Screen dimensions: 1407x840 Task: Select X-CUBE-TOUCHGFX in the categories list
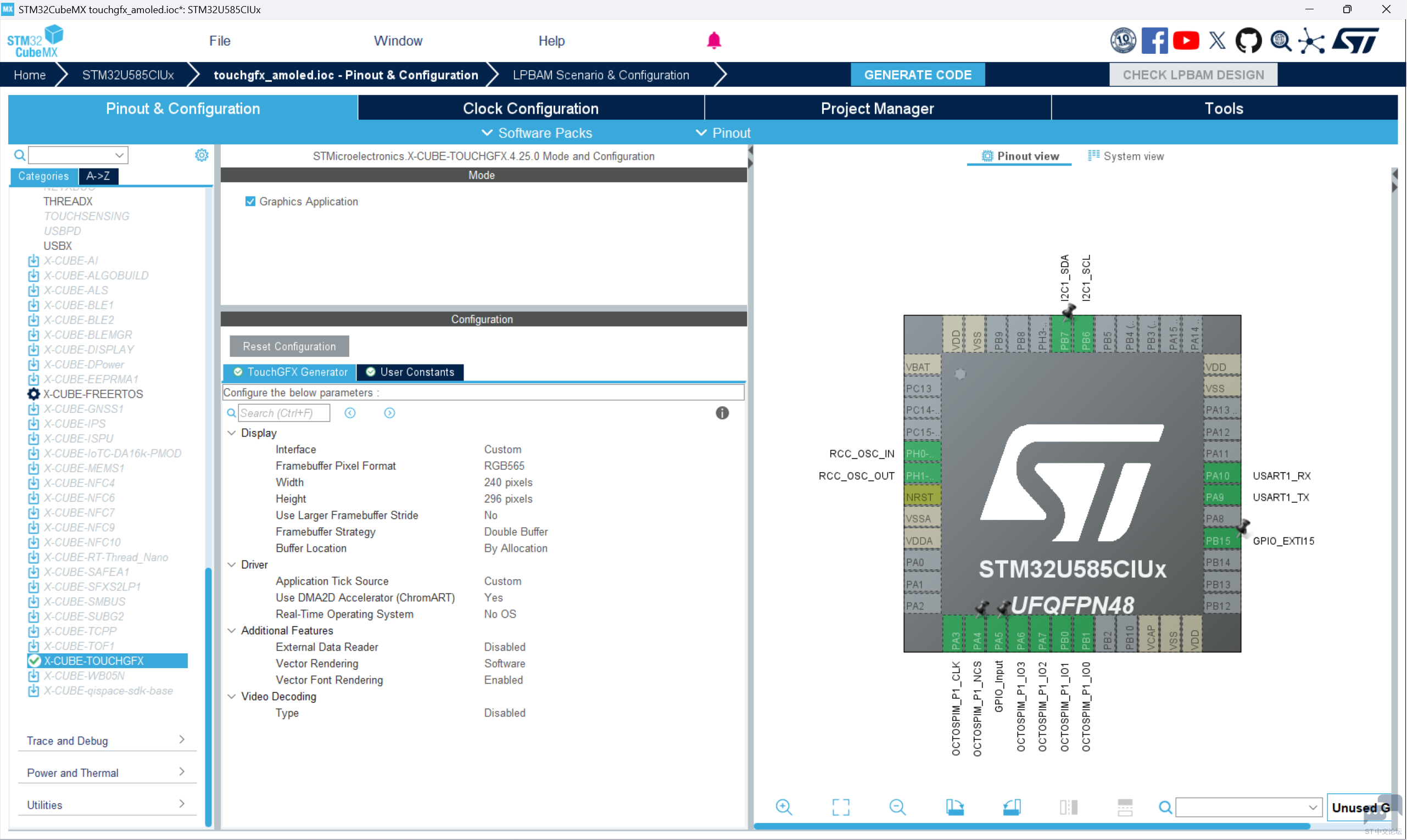pyautogui.click(x=108, y=661)
